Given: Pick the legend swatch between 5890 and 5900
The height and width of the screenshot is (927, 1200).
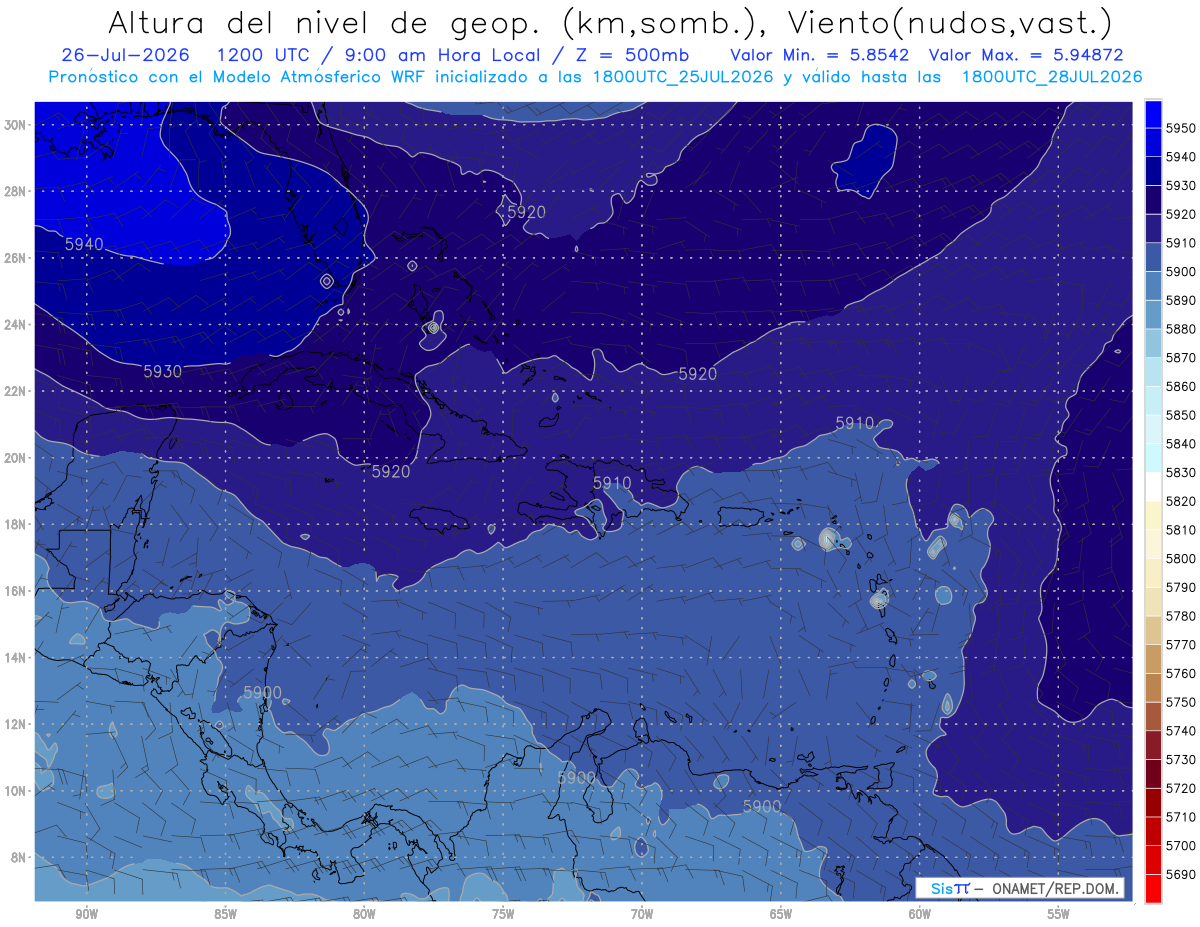Looking at the screenshot, I should (x=1153, y=285).
